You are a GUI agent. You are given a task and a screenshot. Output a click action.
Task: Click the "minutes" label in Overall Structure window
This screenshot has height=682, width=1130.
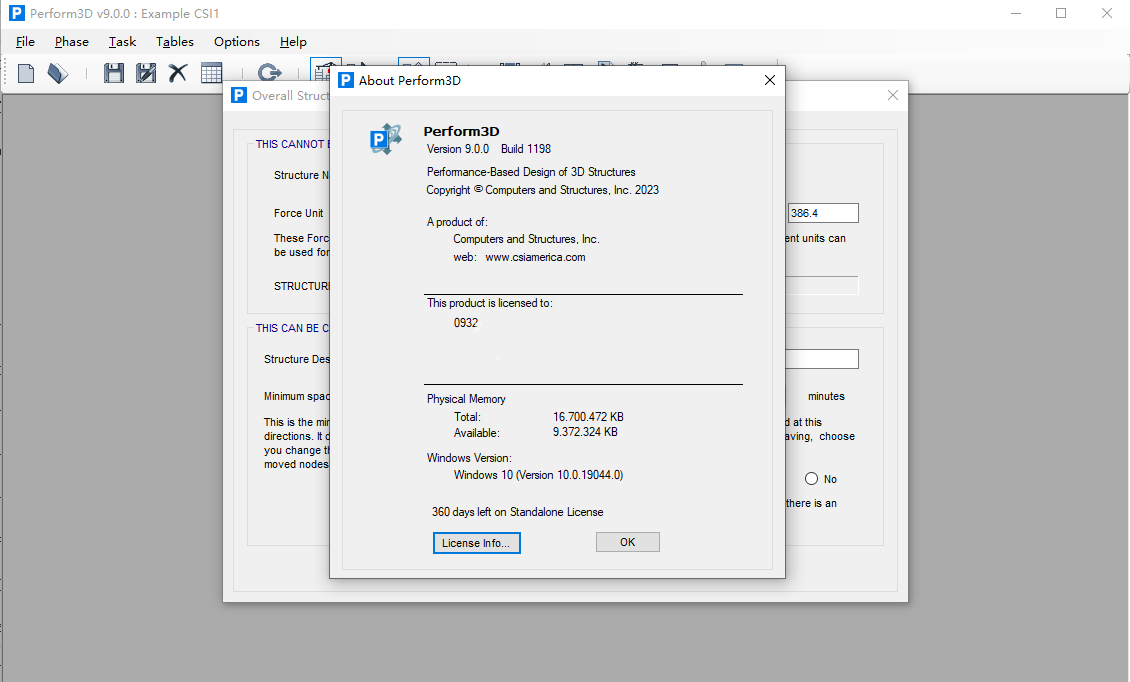[826, 397]
